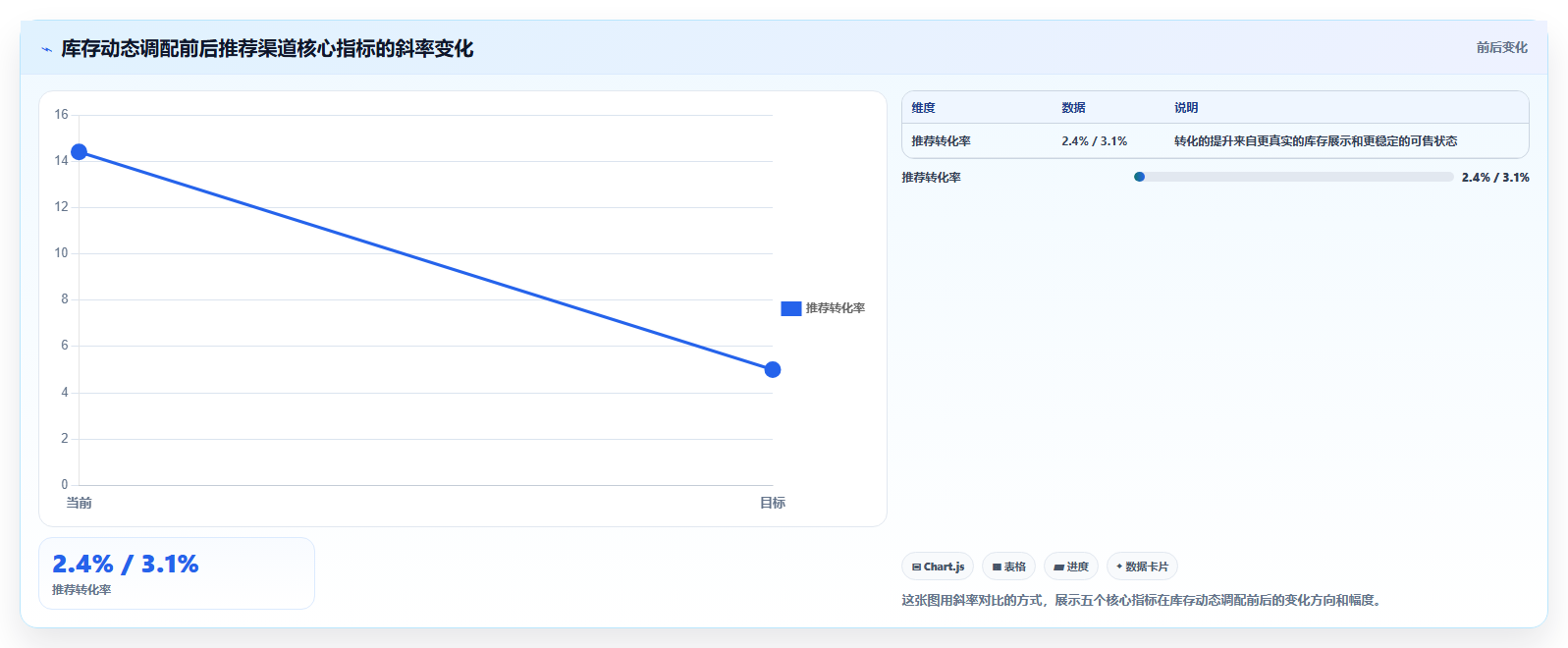Click the 数据 column header
Screen dimensions: 1568x648
pos(1073,108)
